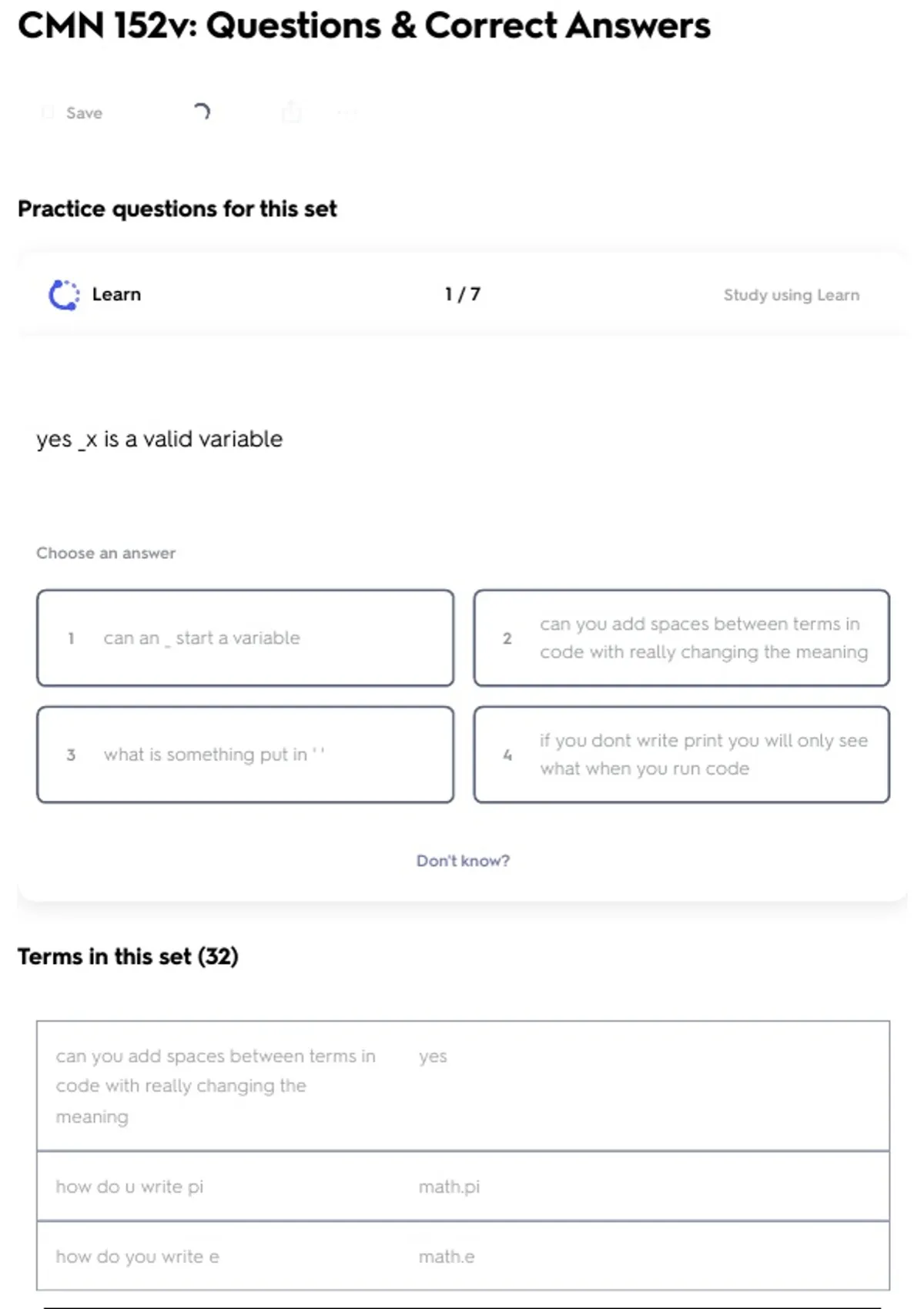Screen dimensions: 924x1309
Task: Click the 1 / 7 progress indicator
Action: point(463,294)
